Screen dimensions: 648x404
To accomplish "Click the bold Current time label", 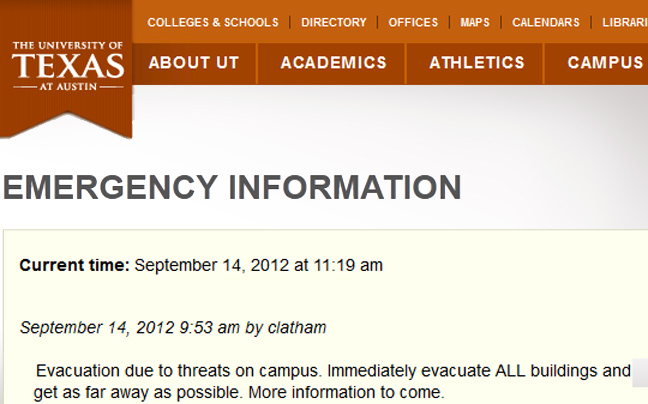I will coord(74,265).
